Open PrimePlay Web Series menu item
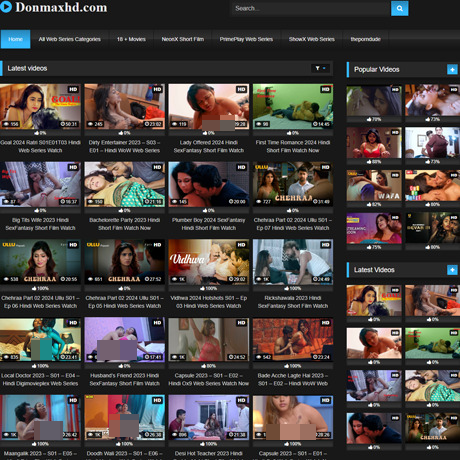 coord(246,39)
